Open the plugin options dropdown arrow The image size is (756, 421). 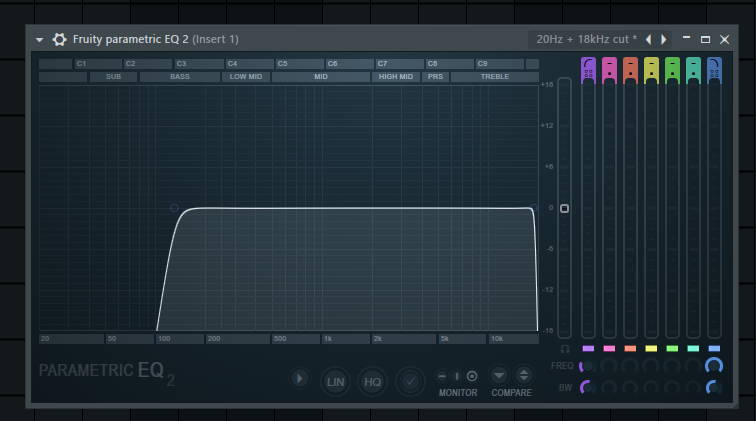point(40,40)
